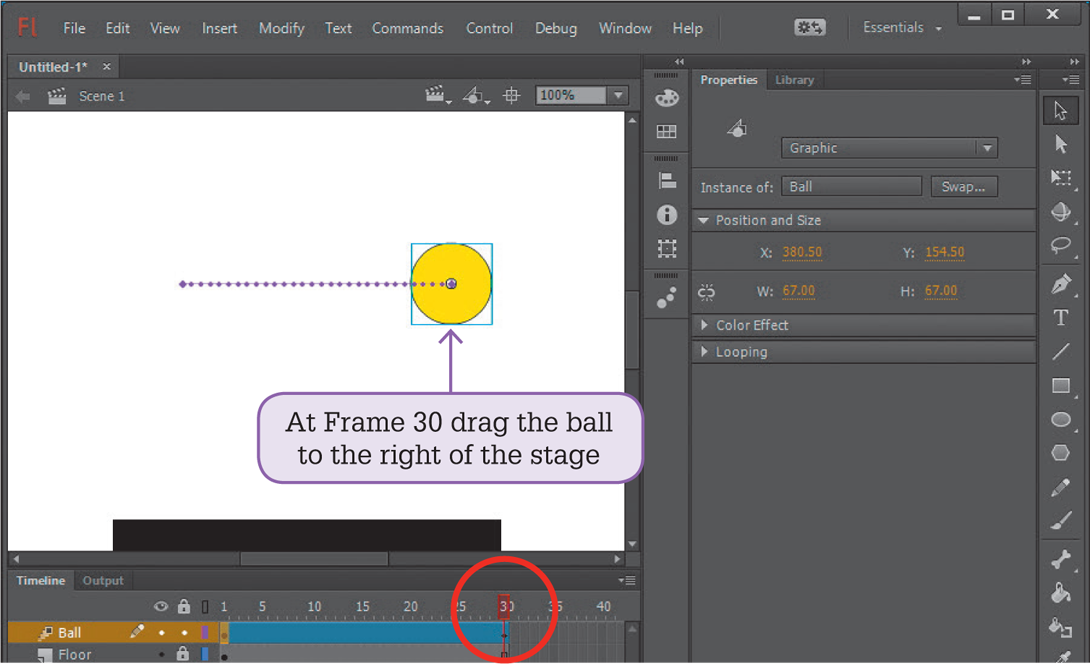Open the Motion Presets panel icon
Viewport: 1090px width, 664px height.
[667, 298]
